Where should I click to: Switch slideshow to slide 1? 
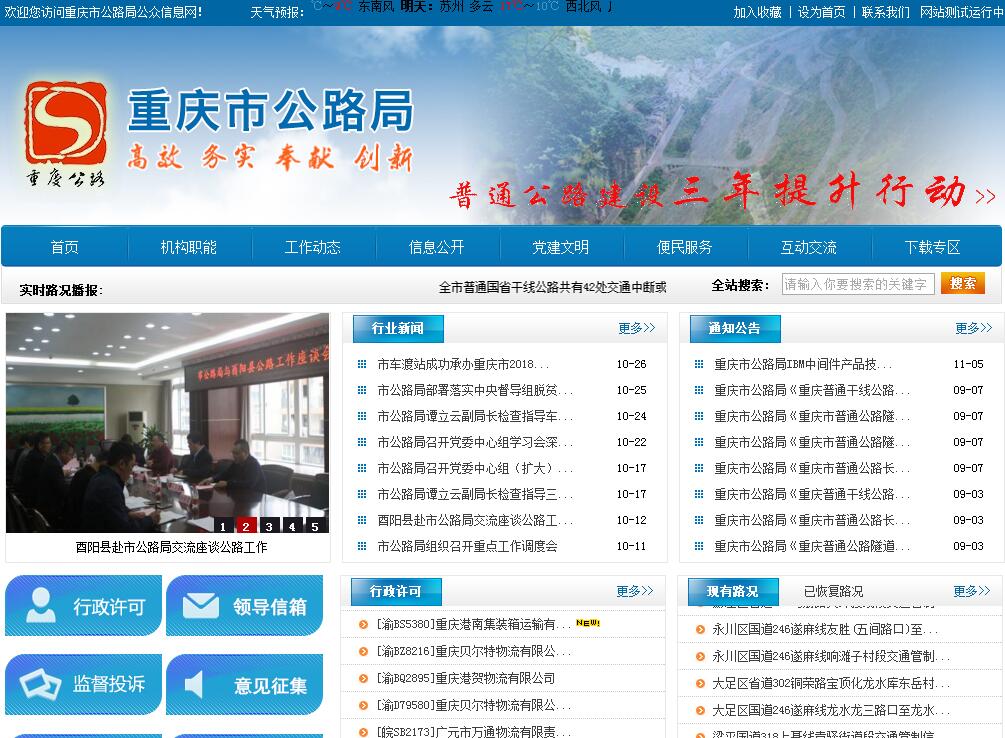pyautogui.click(x=223, y=526)
